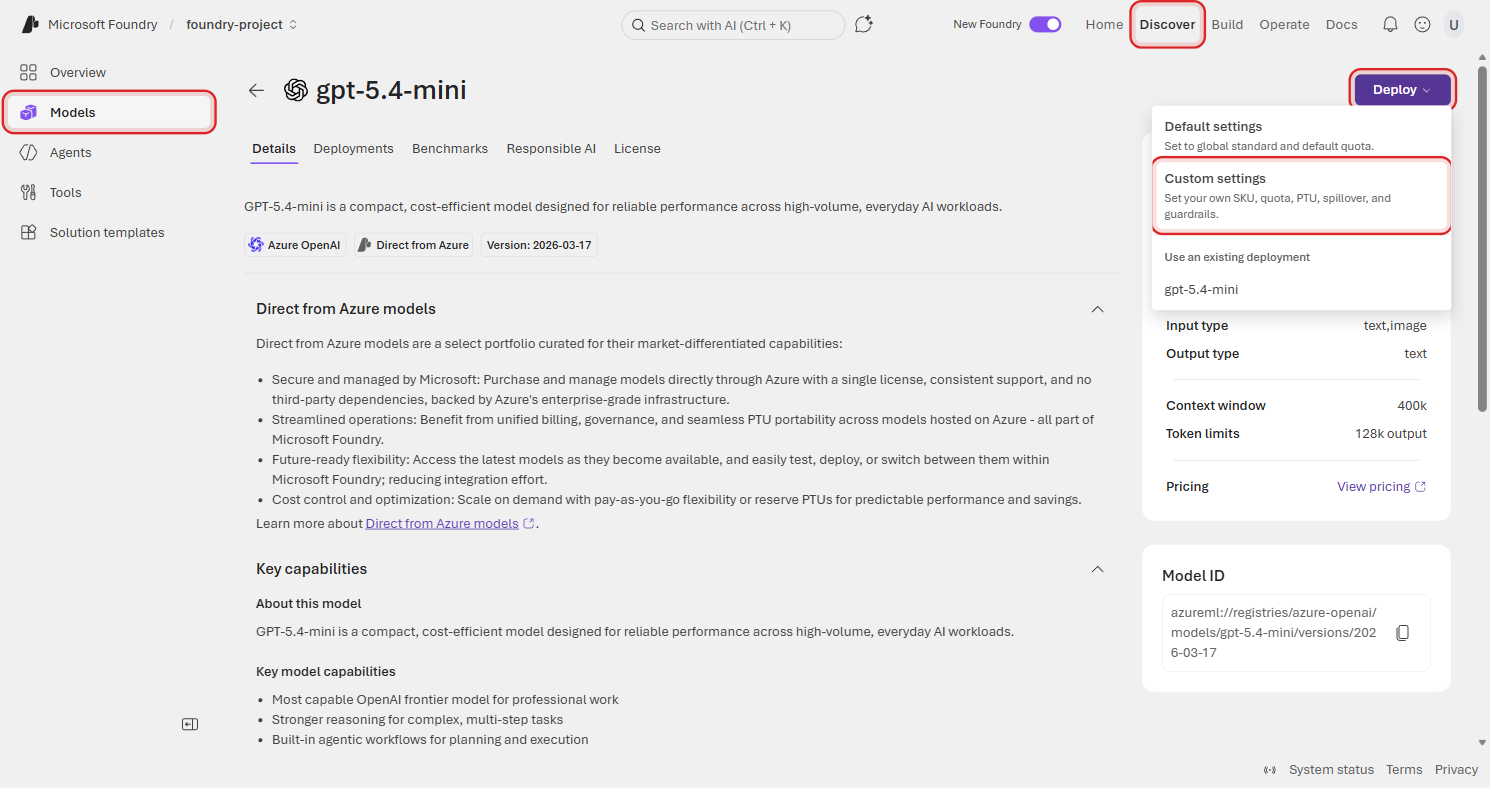This screenshot has height=788, width=1490.
Task: Click the Microsoft Foundry logo icon
Action: click(x=30, y=25)
